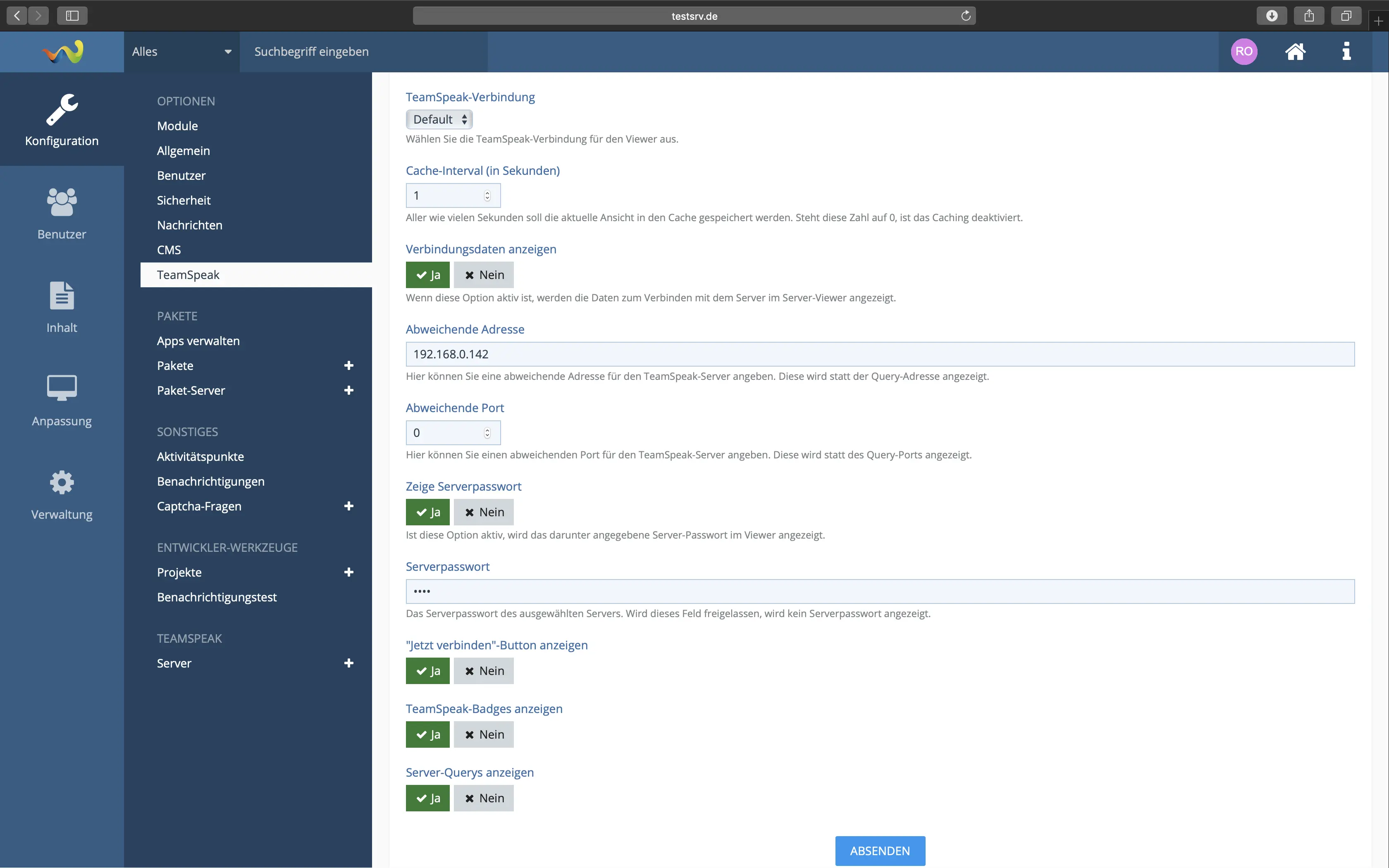The width and height of the screenshot is (1389, 868).
Task: Click the info icon in header
Action: click(1346, 52)
